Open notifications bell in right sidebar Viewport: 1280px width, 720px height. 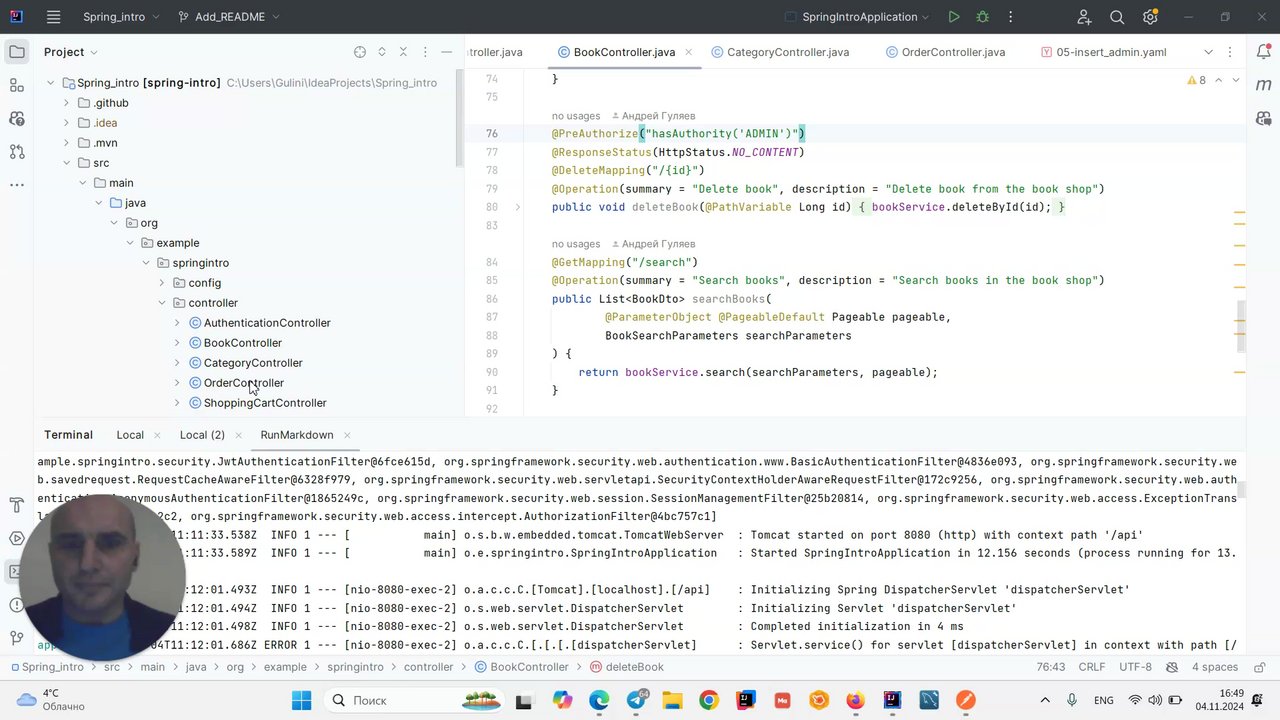1263,52
